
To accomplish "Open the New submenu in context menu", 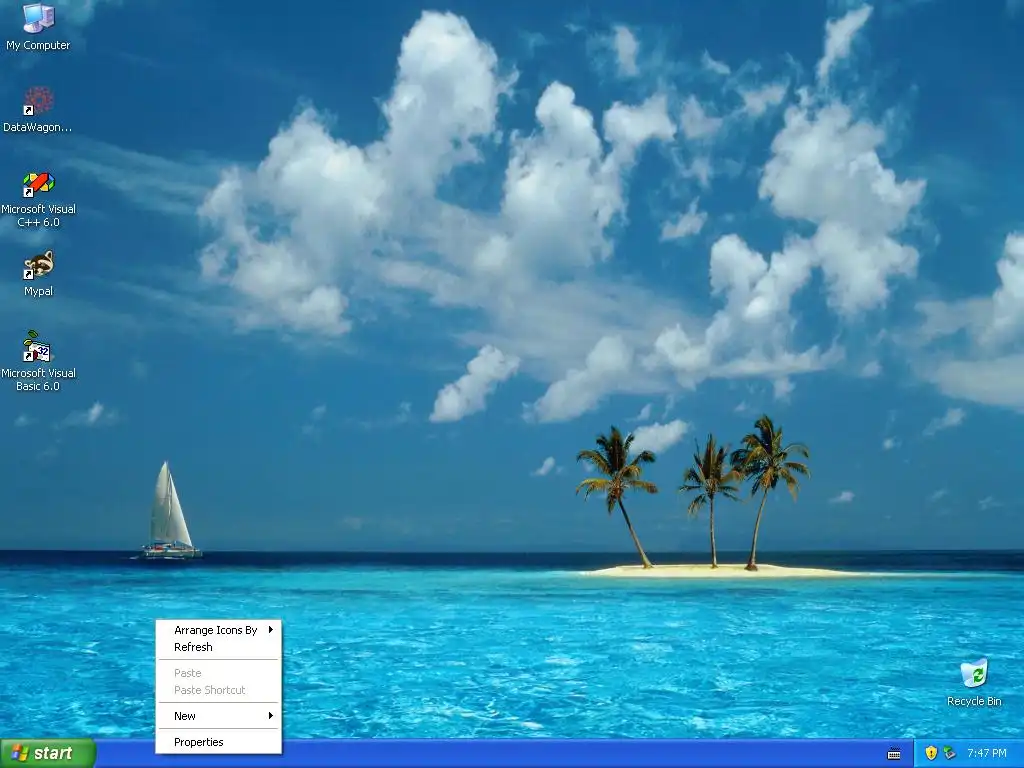I will [x=219, y=716].
